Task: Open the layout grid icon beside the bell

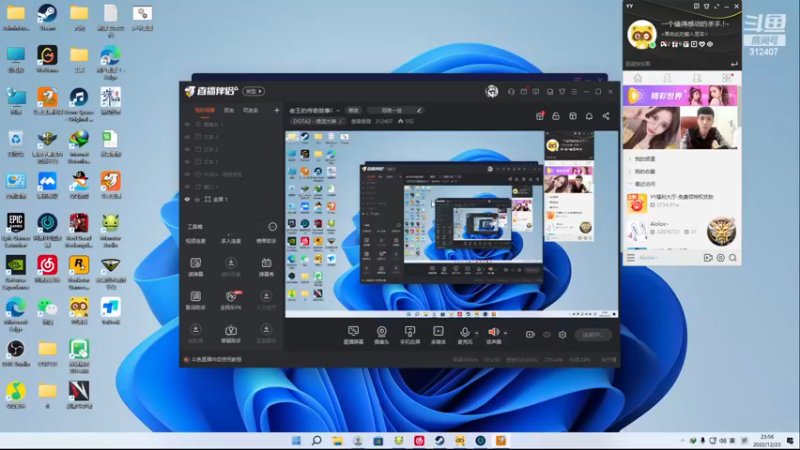Action: pyautogui.click(x=573, y=116)
